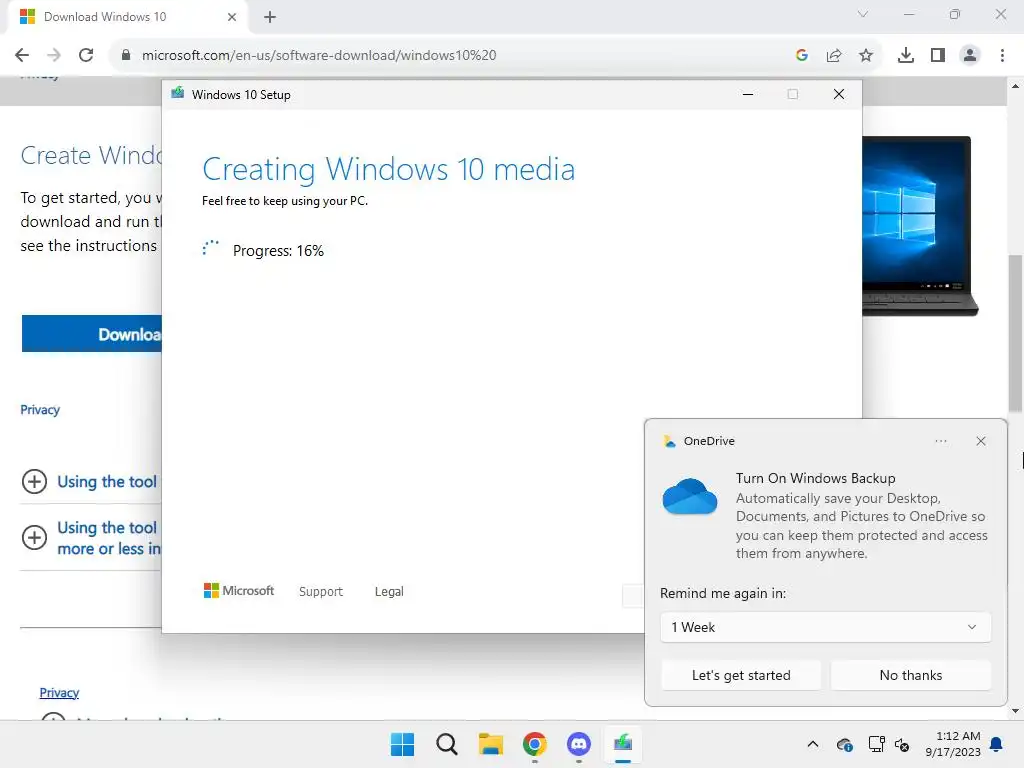Show hidden system tray icons
This screenshot has height=768, width=1024.
coord(813,744)
